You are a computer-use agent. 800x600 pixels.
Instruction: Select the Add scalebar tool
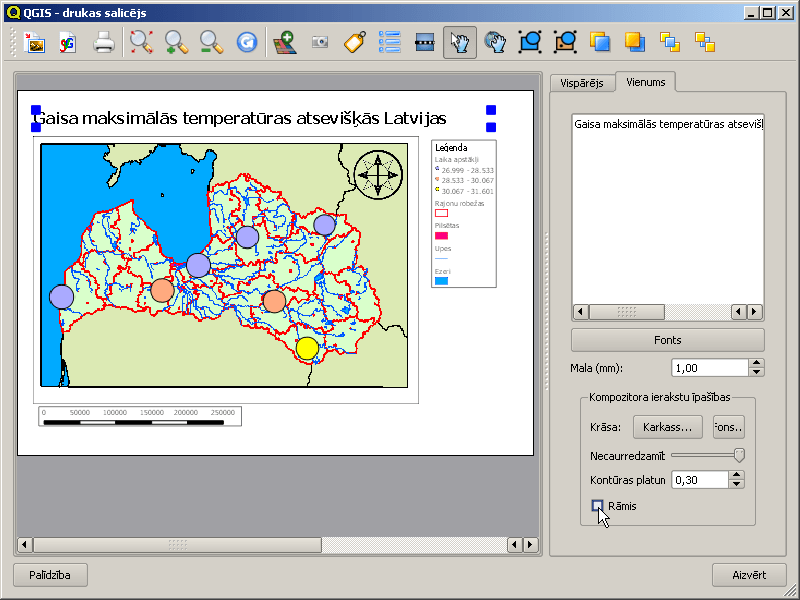pyautogui.click(x=424, y=42)
